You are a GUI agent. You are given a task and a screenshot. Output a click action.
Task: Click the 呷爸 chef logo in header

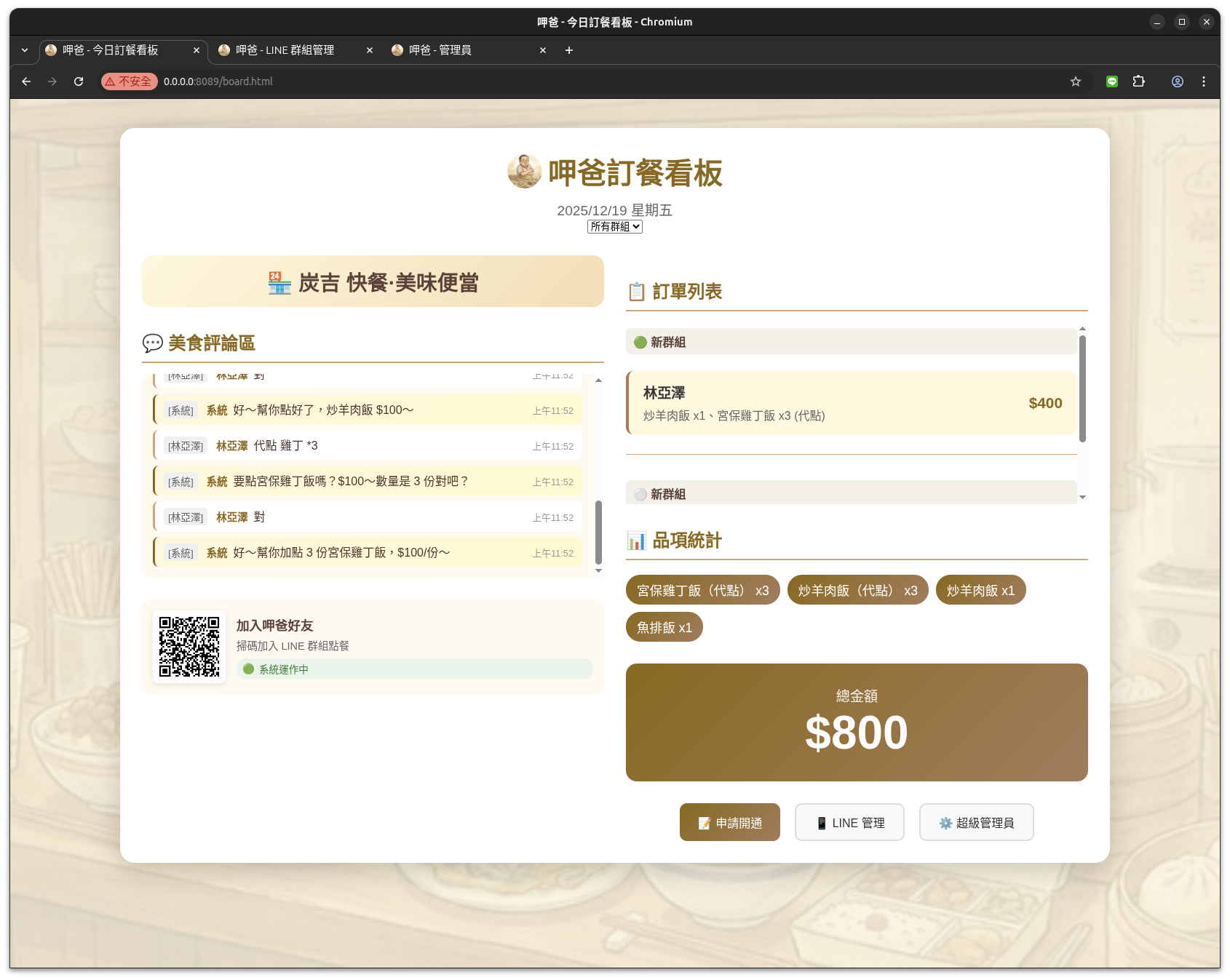pyautogui.click(x=524, y=172)
